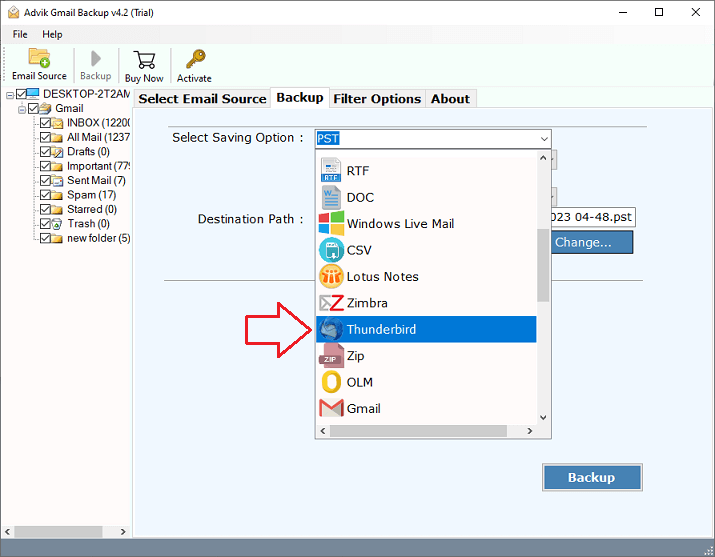Image resolution: width=715 pixels, height=557 pixels.
Task: Select the Trash (0) folder label
Action: coord(88,224)
